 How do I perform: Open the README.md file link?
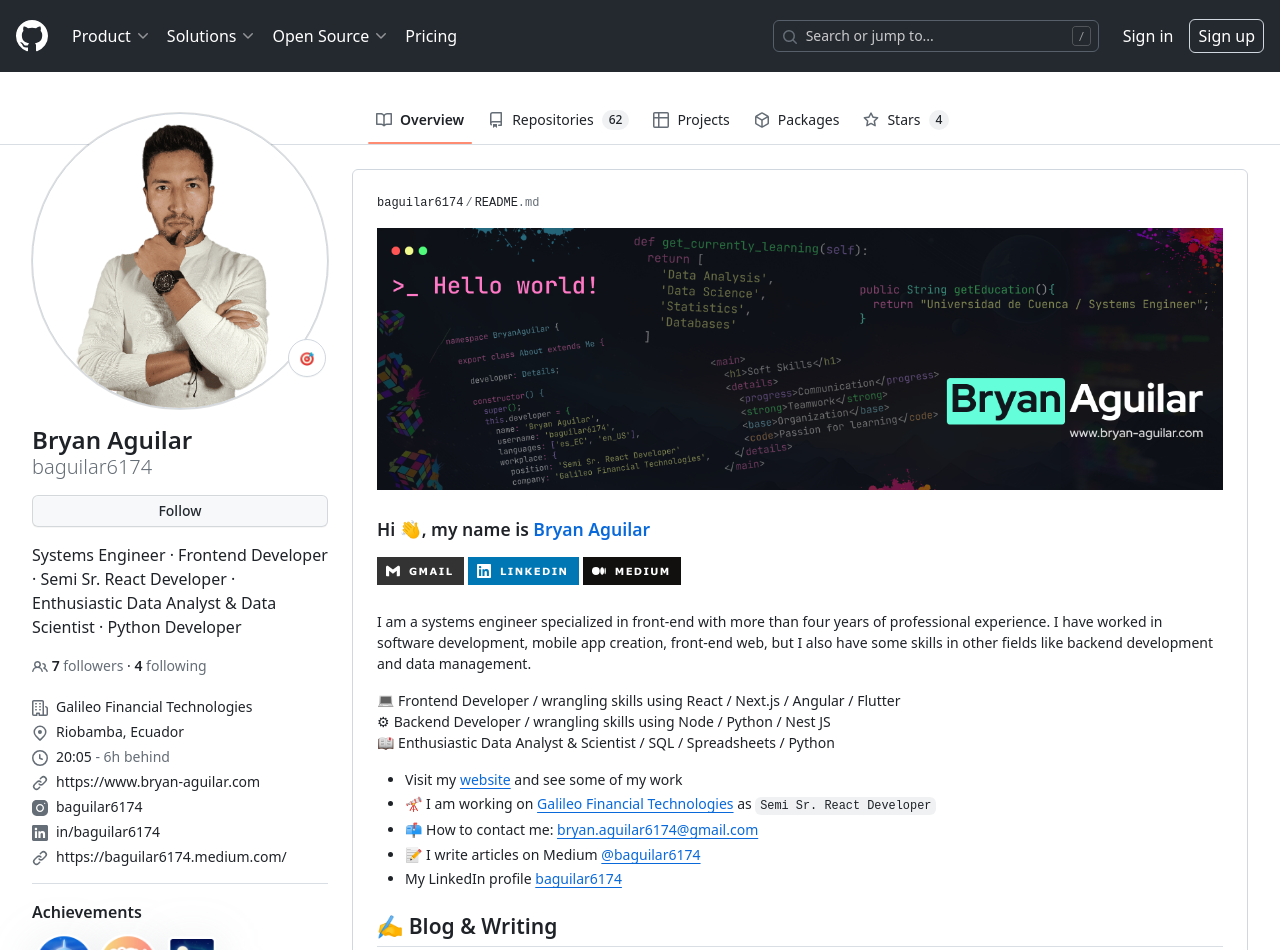(x=507, y=203)
